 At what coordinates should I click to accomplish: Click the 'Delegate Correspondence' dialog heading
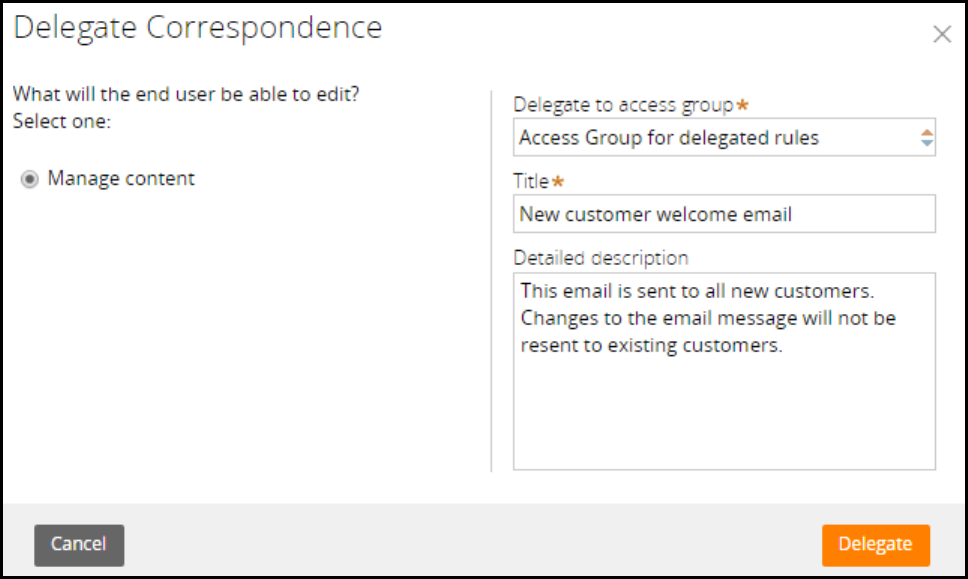click(197, 28)
